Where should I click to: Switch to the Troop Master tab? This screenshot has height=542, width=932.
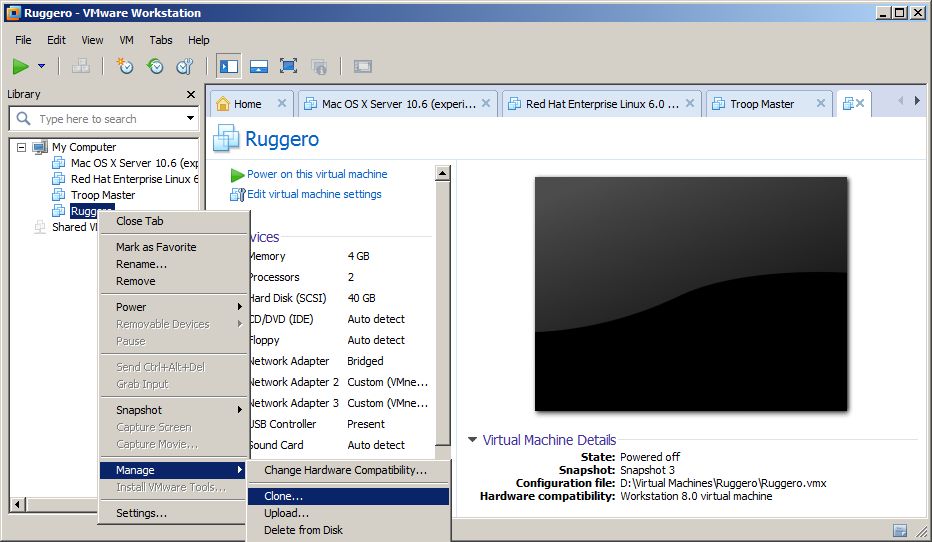click(x=761, y=103)
